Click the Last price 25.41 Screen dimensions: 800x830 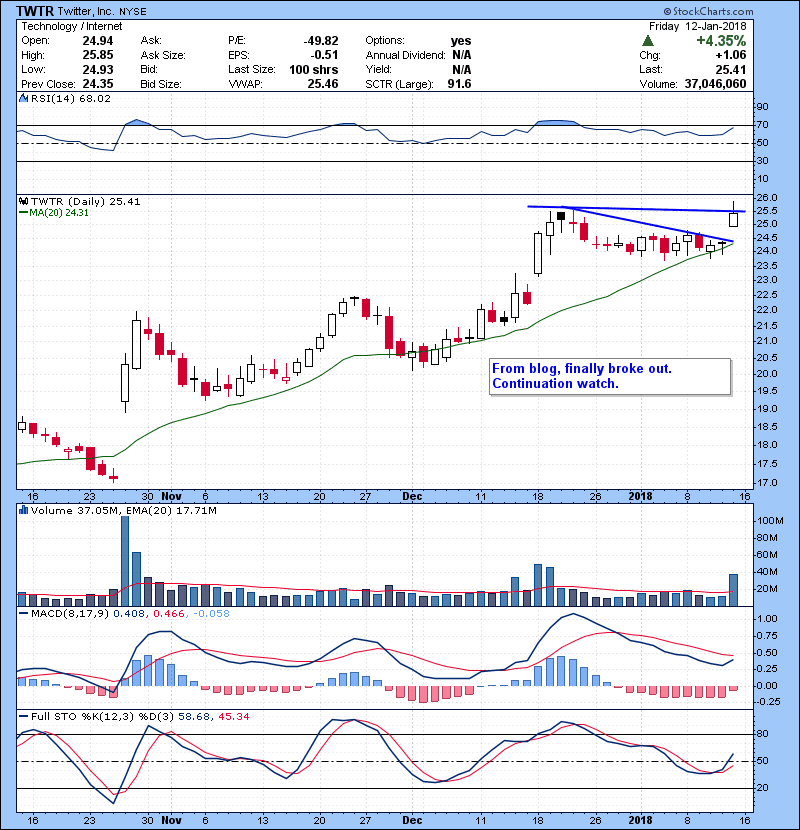point(731,69)
